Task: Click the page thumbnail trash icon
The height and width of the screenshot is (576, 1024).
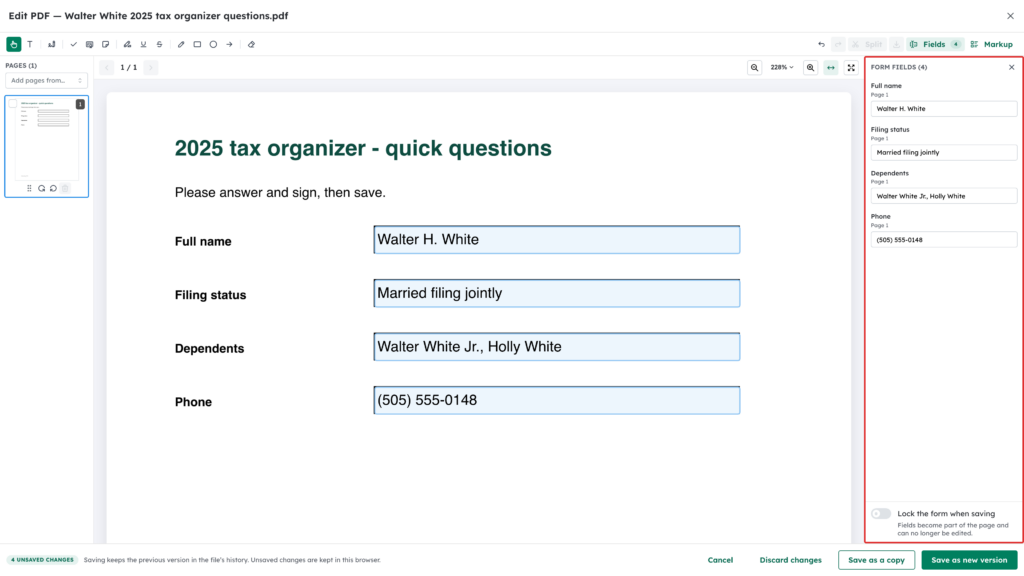Action: click(65, 188)
